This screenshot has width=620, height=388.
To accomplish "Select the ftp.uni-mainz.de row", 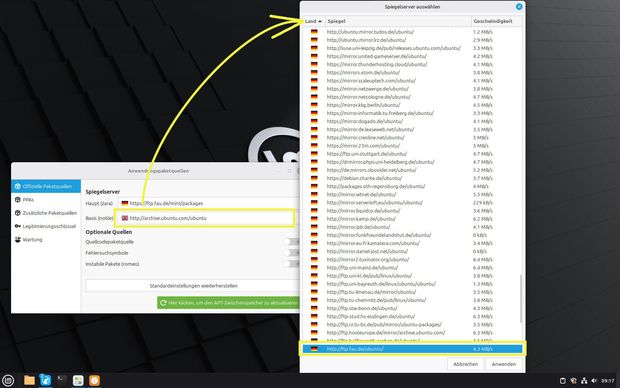I will click(x=412, y=267).
